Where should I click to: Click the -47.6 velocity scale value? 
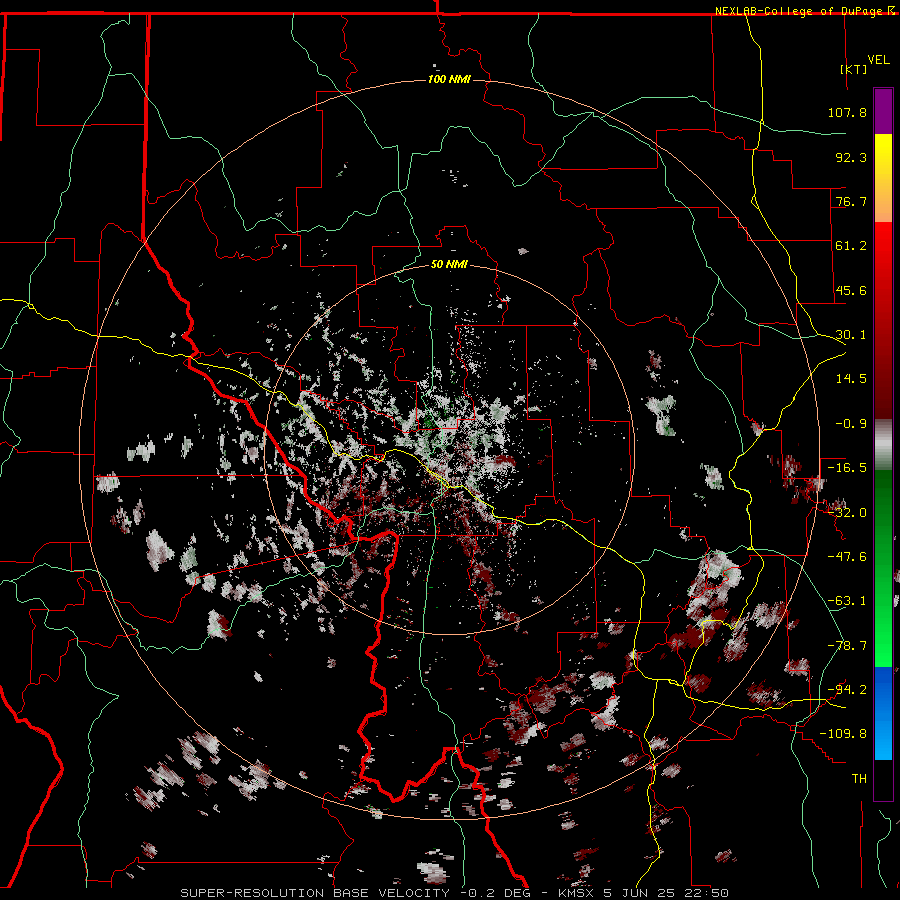click(x=847, y=557)
